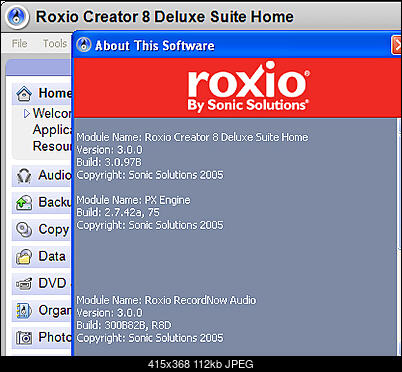Close the About This Software dialog

396,45
